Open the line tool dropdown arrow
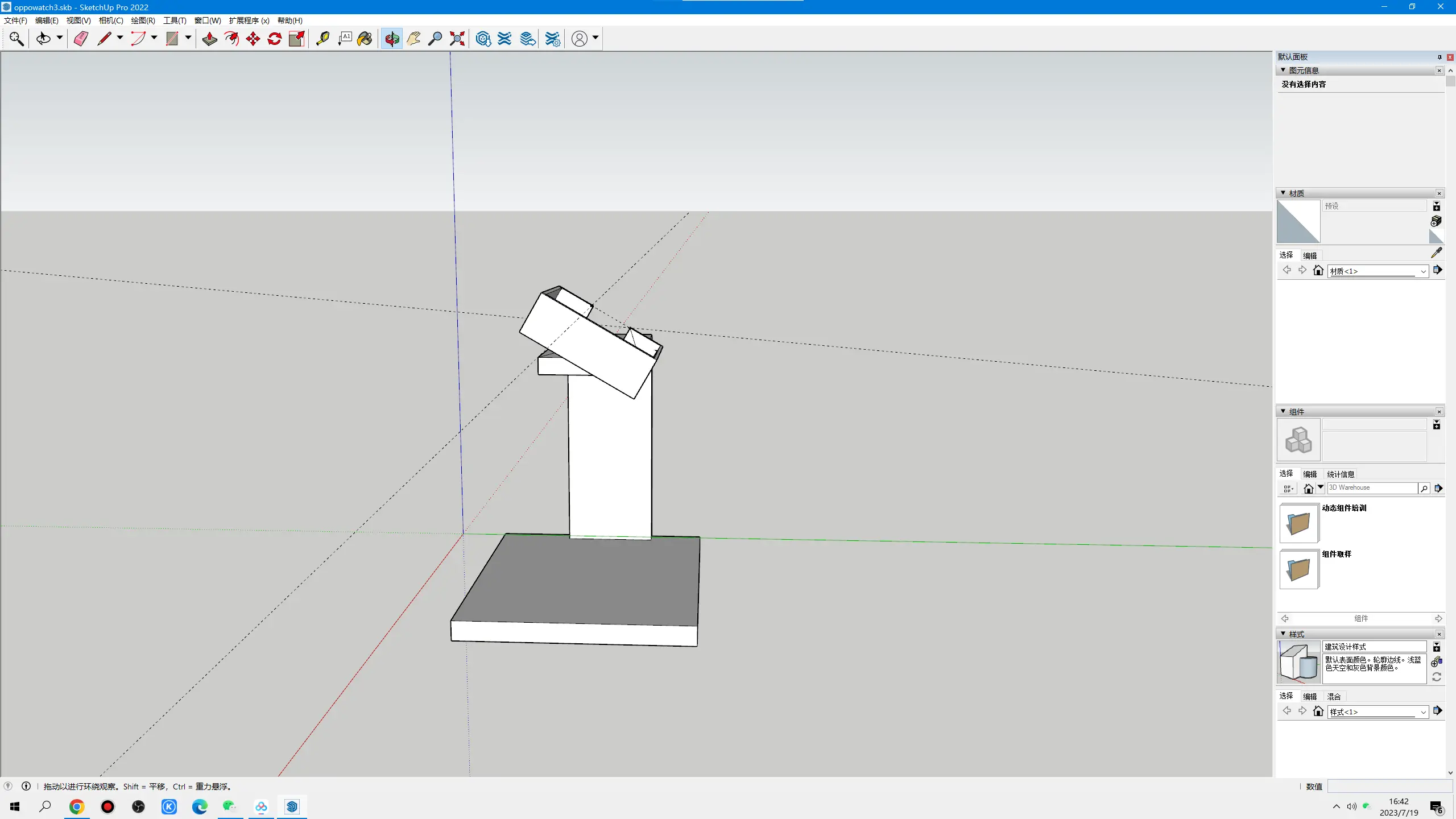This screenshot has height=819, width=1456. tap(120, 38)
